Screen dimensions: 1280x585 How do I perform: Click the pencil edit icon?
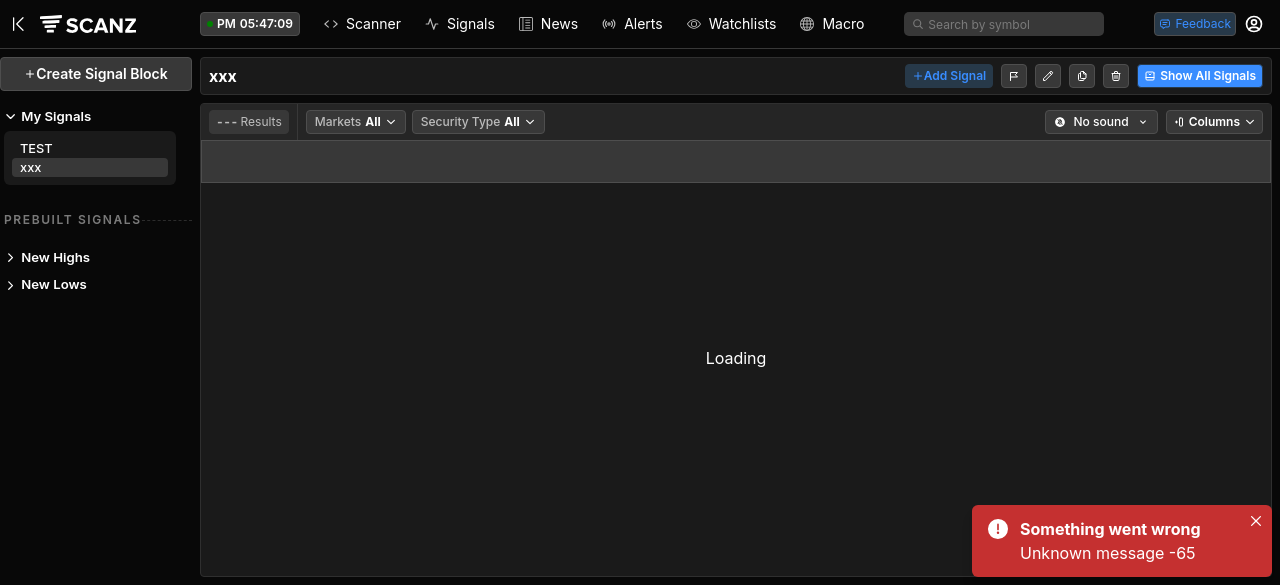pyautogui.click(x=1047, y=76)
